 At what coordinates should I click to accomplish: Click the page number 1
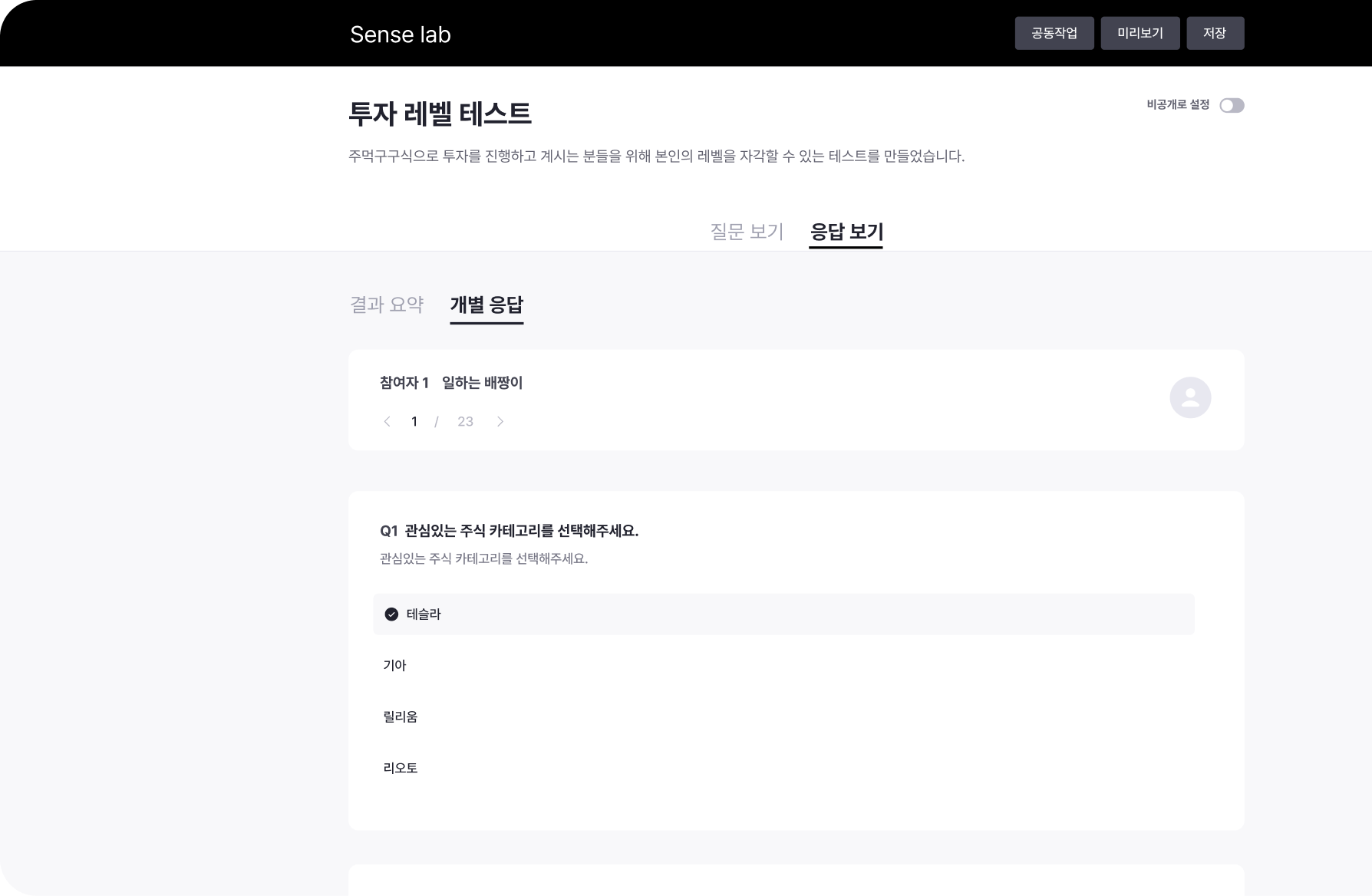(x=414, y=421)
